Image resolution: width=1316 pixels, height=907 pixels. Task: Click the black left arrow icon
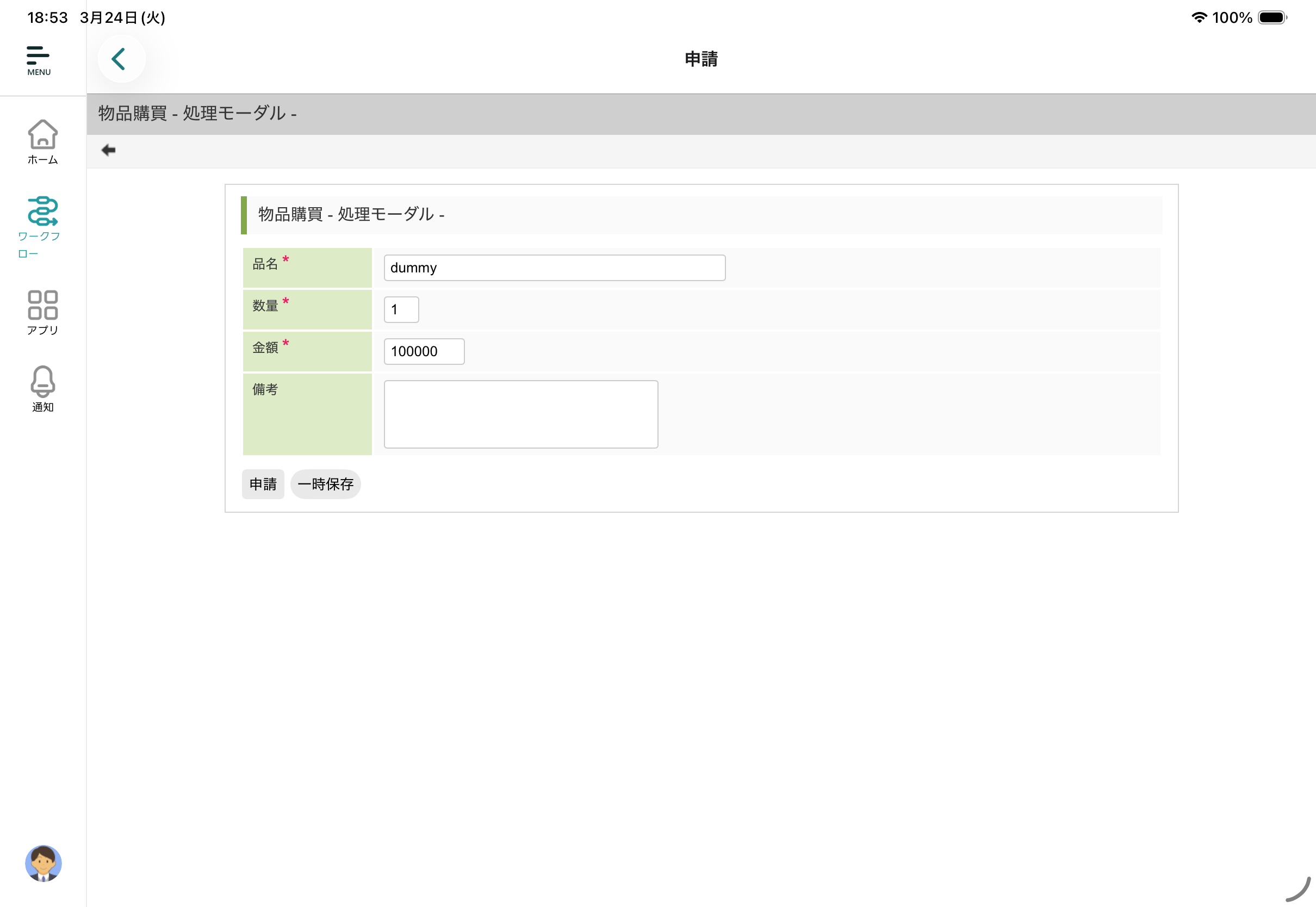(108, 150)
